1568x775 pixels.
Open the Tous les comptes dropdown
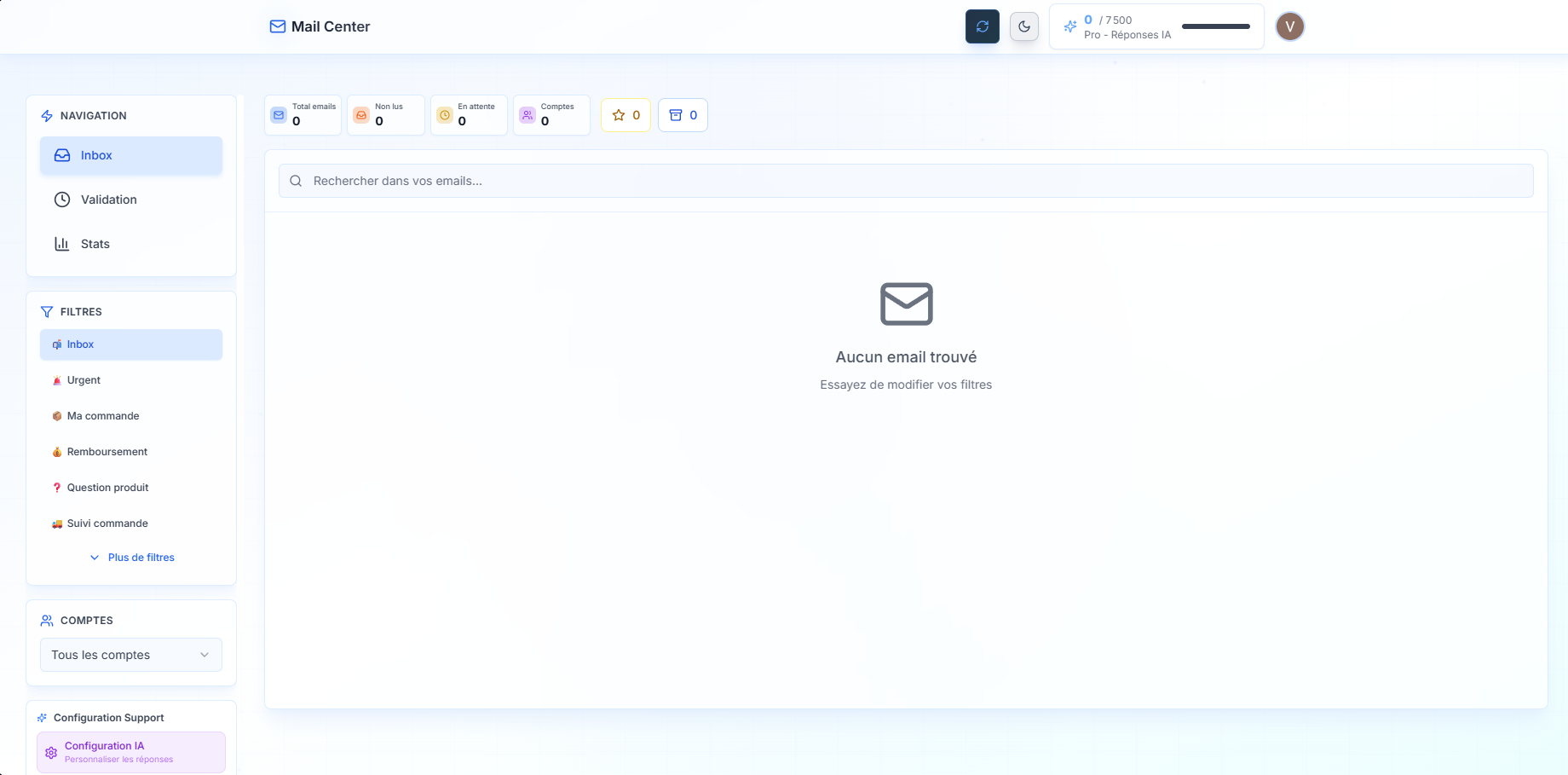pos(130,655)
